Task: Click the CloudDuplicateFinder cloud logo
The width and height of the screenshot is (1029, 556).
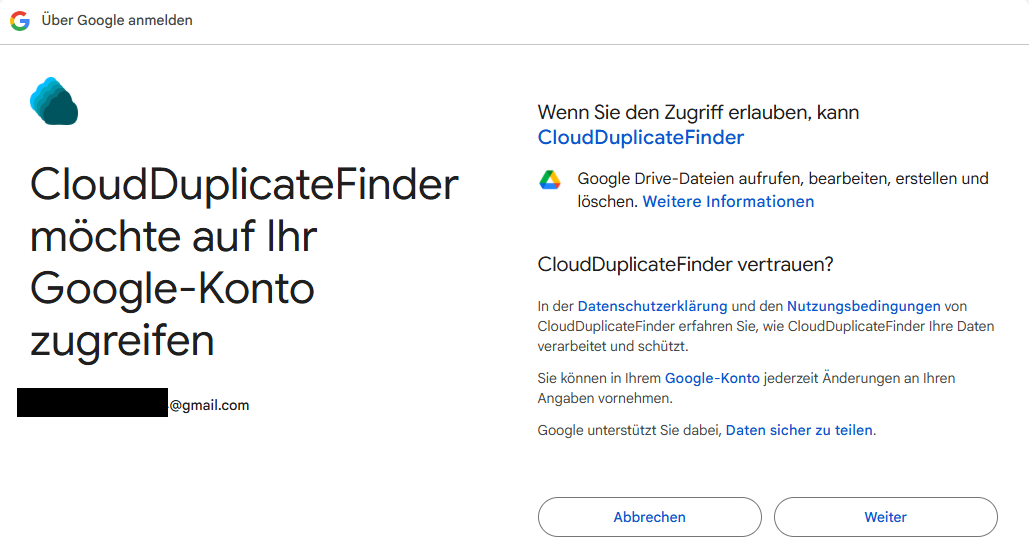Action: point(54,102)
